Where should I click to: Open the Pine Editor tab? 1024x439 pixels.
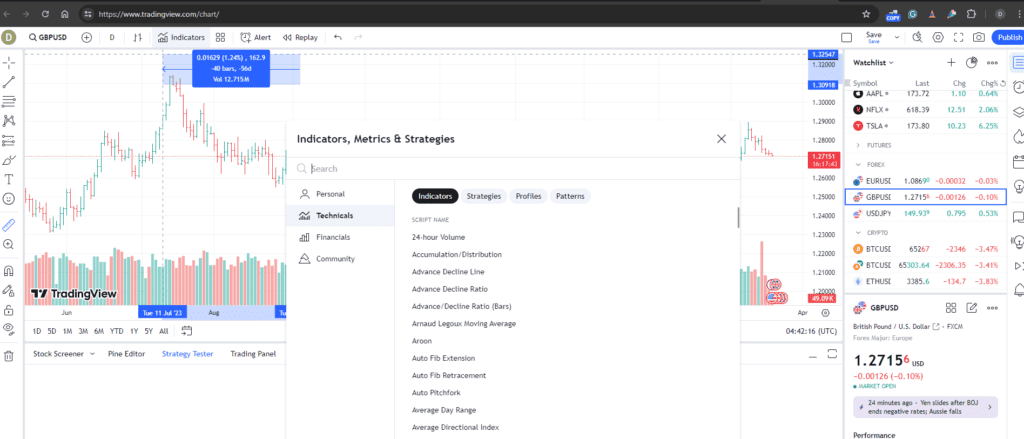127,353
